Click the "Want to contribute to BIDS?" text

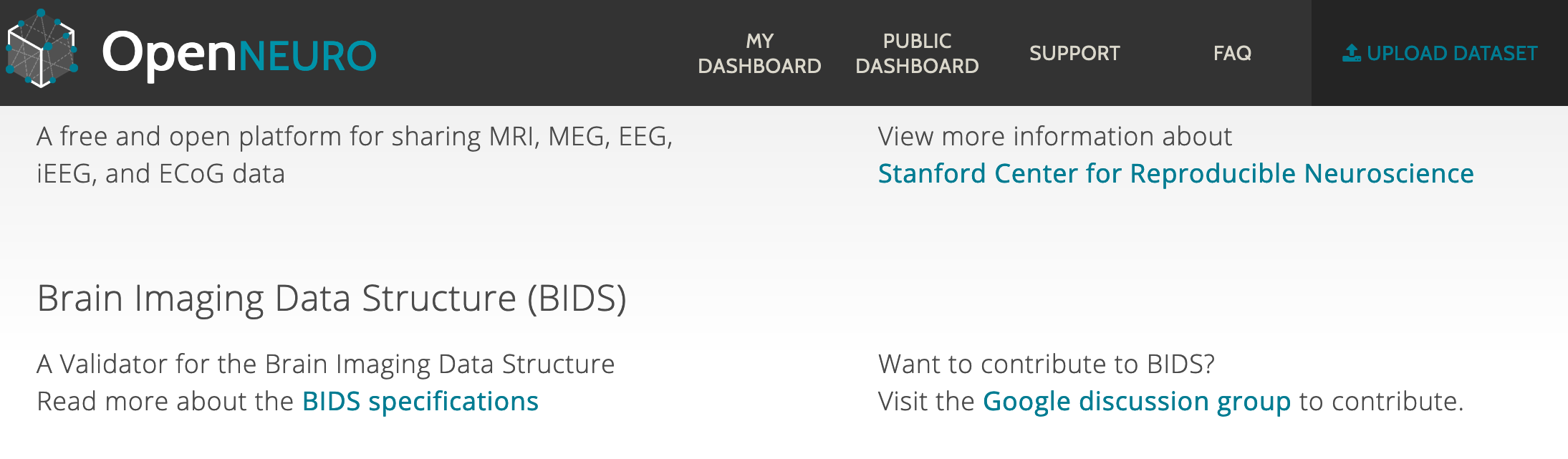1046,364
